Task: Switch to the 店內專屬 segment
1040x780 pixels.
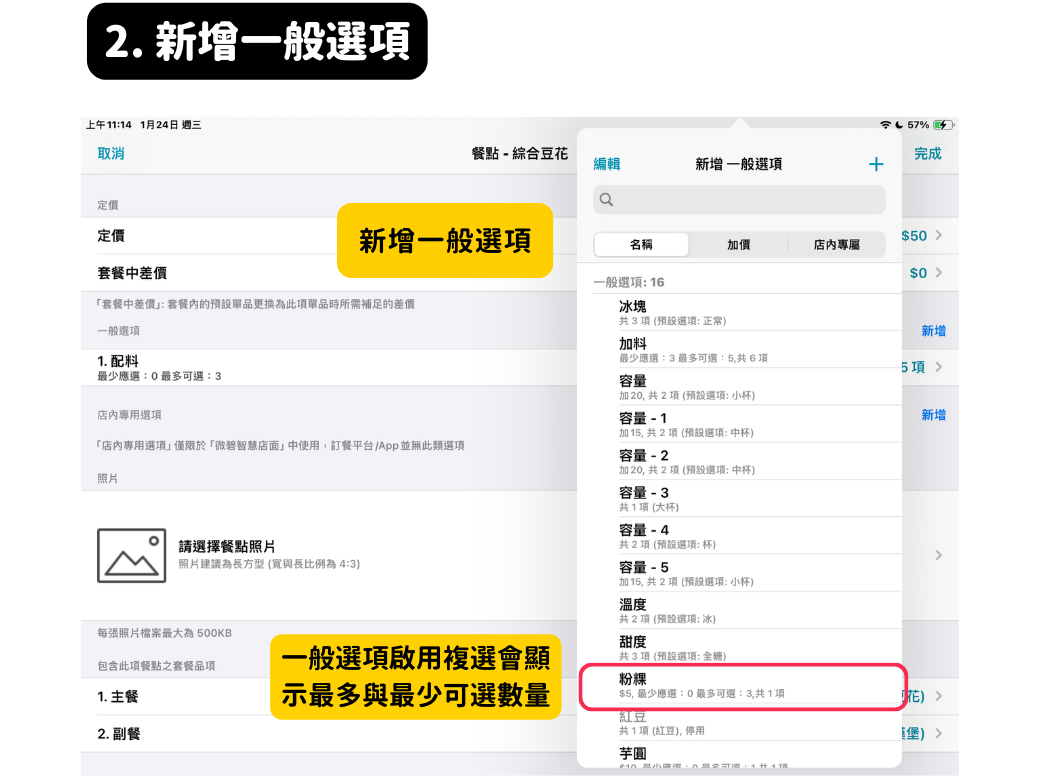Action: click(836, 245)
